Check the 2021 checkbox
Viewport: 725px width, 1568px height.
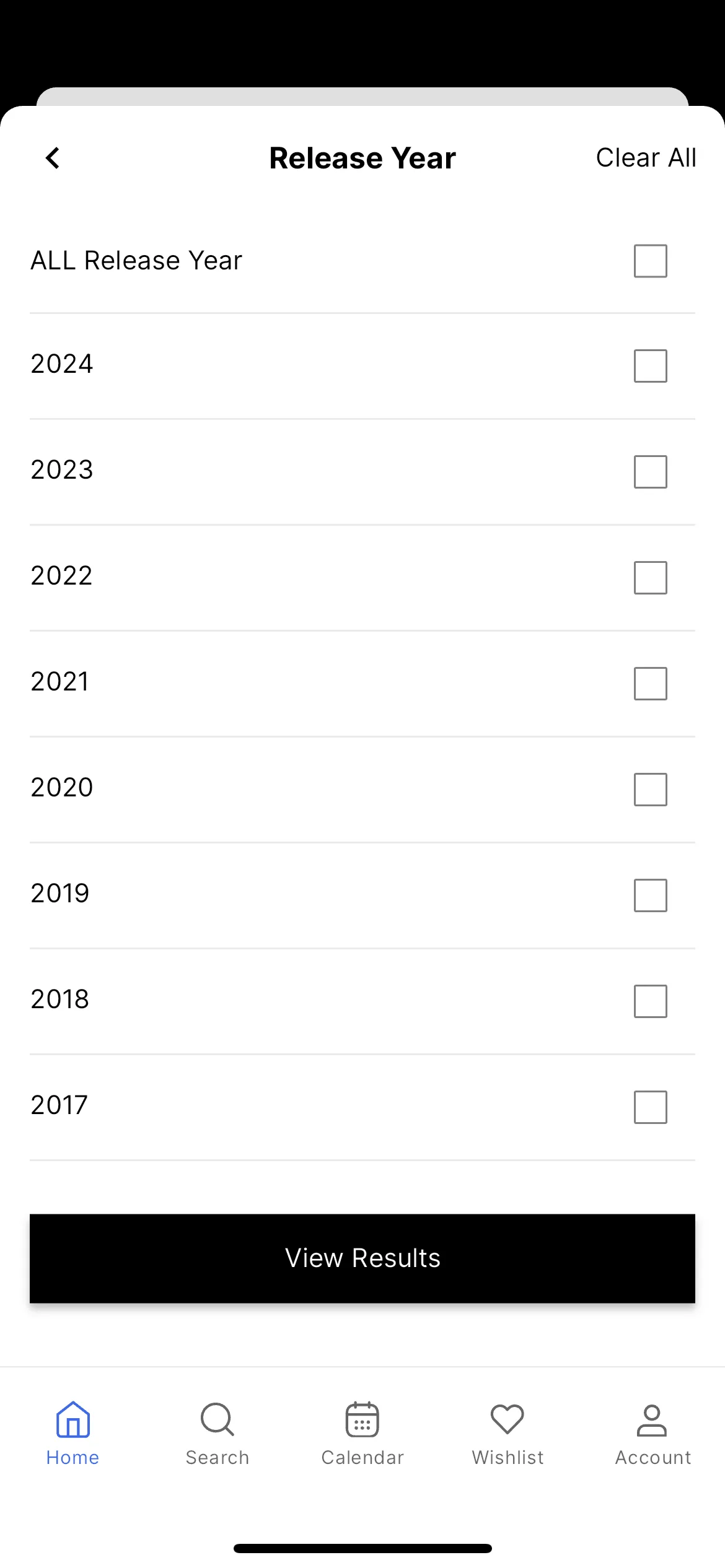point(651,684)
